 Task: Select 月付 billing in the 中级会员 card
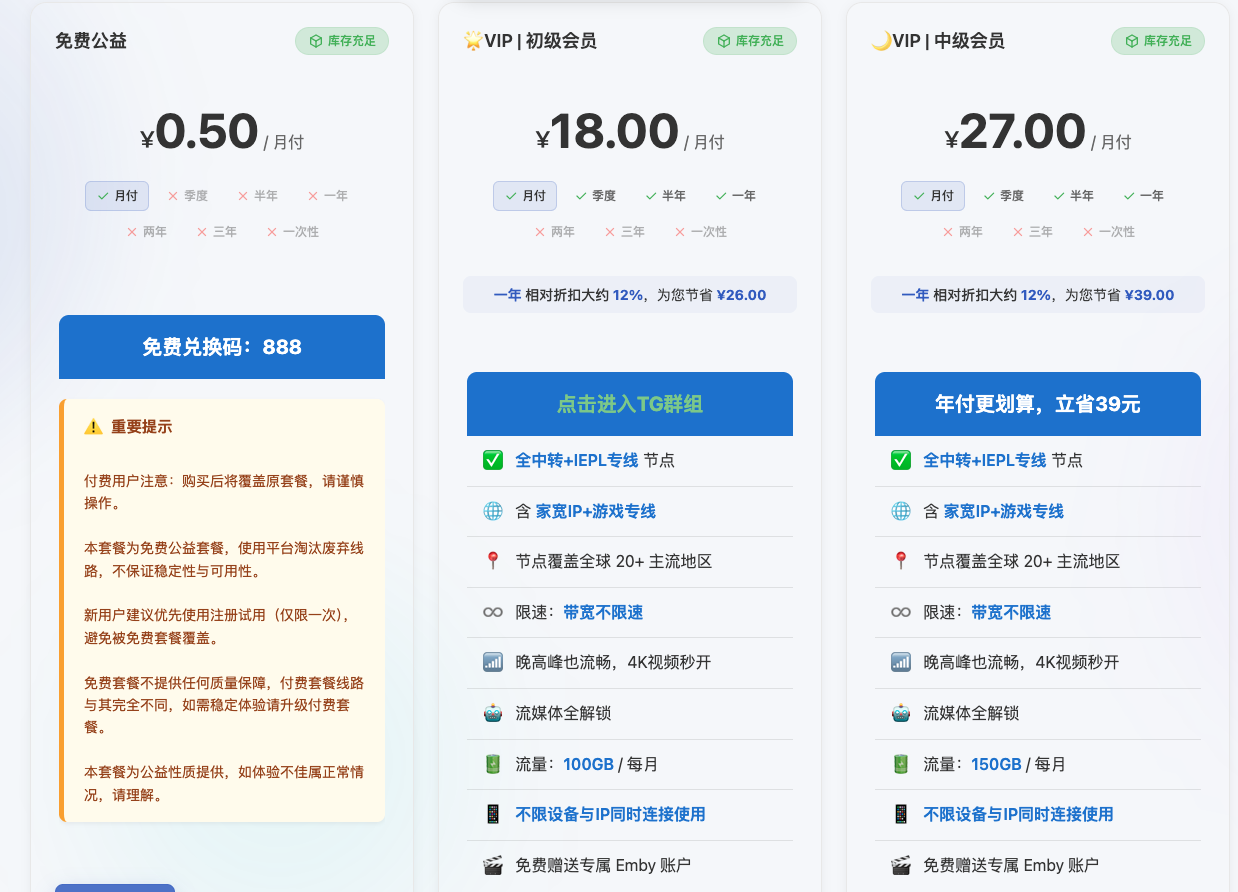[933, 196]
